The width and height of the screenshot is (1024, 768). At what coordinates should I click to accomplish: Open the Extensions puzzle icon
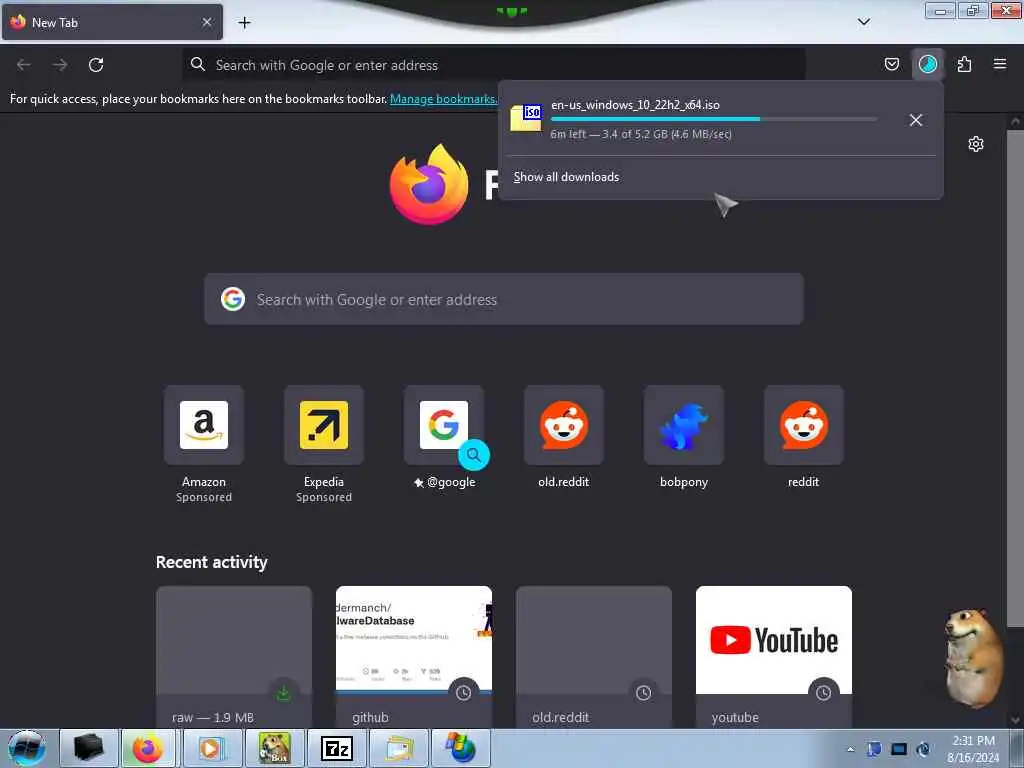(964, 64)
